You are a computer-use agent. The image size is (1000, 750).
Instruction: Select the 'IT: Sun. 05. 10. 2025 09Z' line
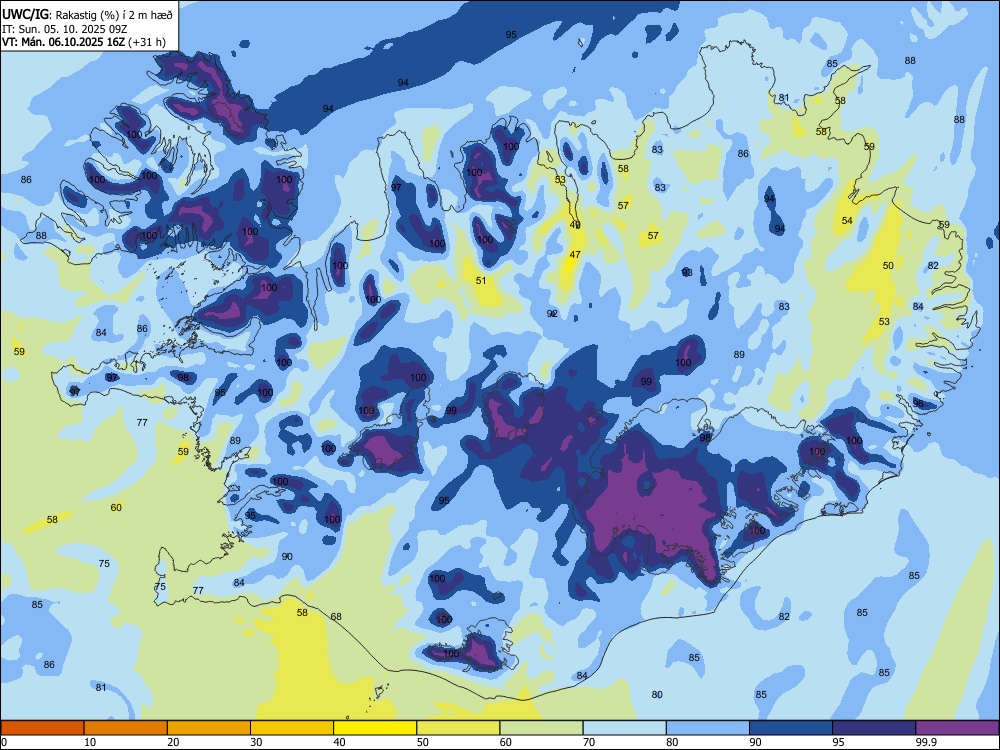pos(66,29)
